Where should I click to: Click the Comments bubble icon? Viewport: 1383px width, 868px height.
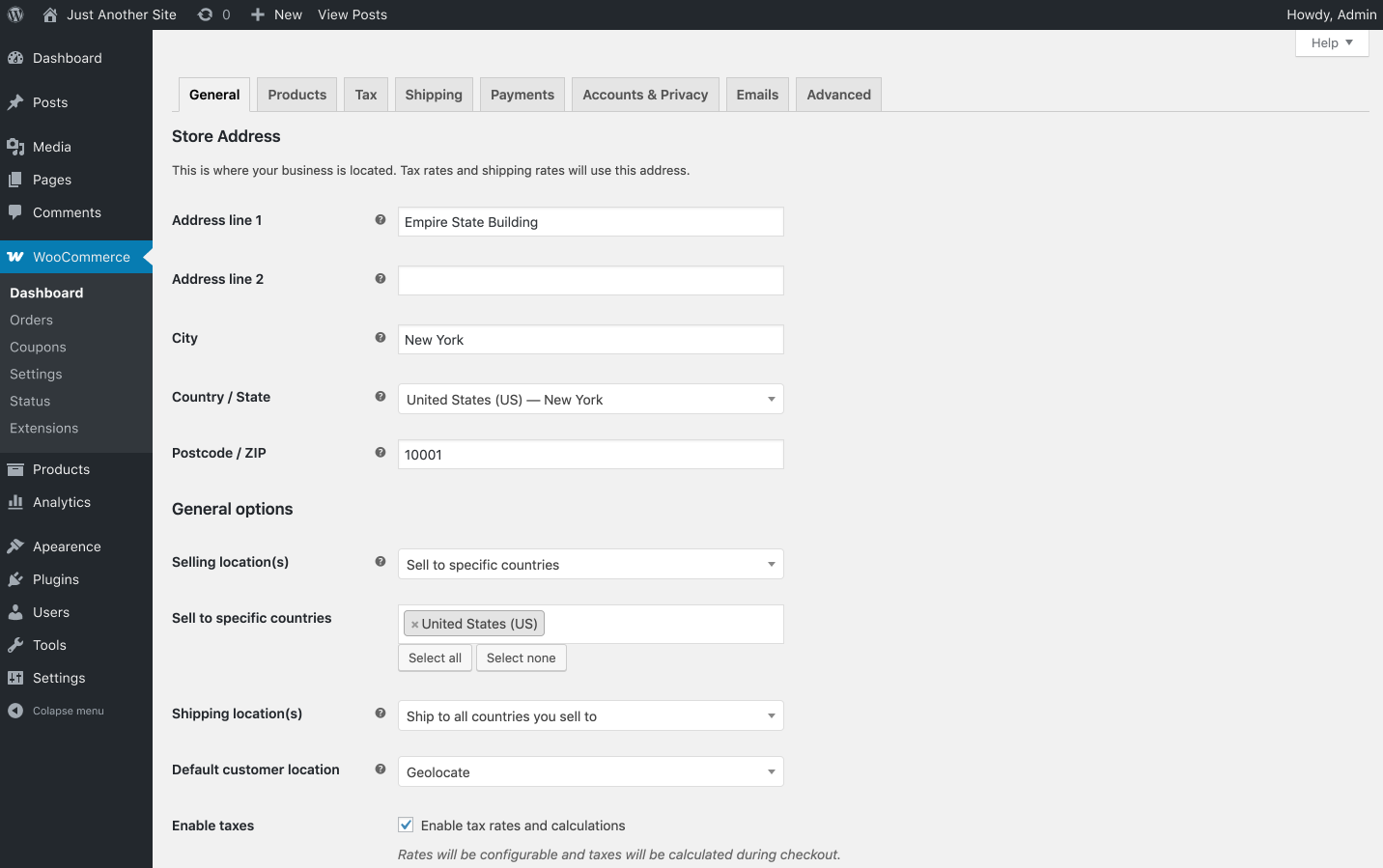point(17,212)
